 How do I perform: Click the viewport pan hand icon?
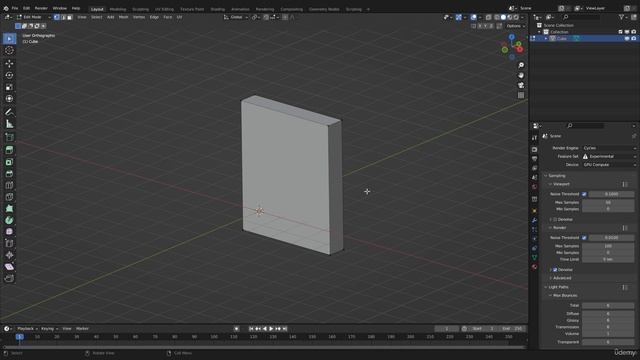pos(521,75)
